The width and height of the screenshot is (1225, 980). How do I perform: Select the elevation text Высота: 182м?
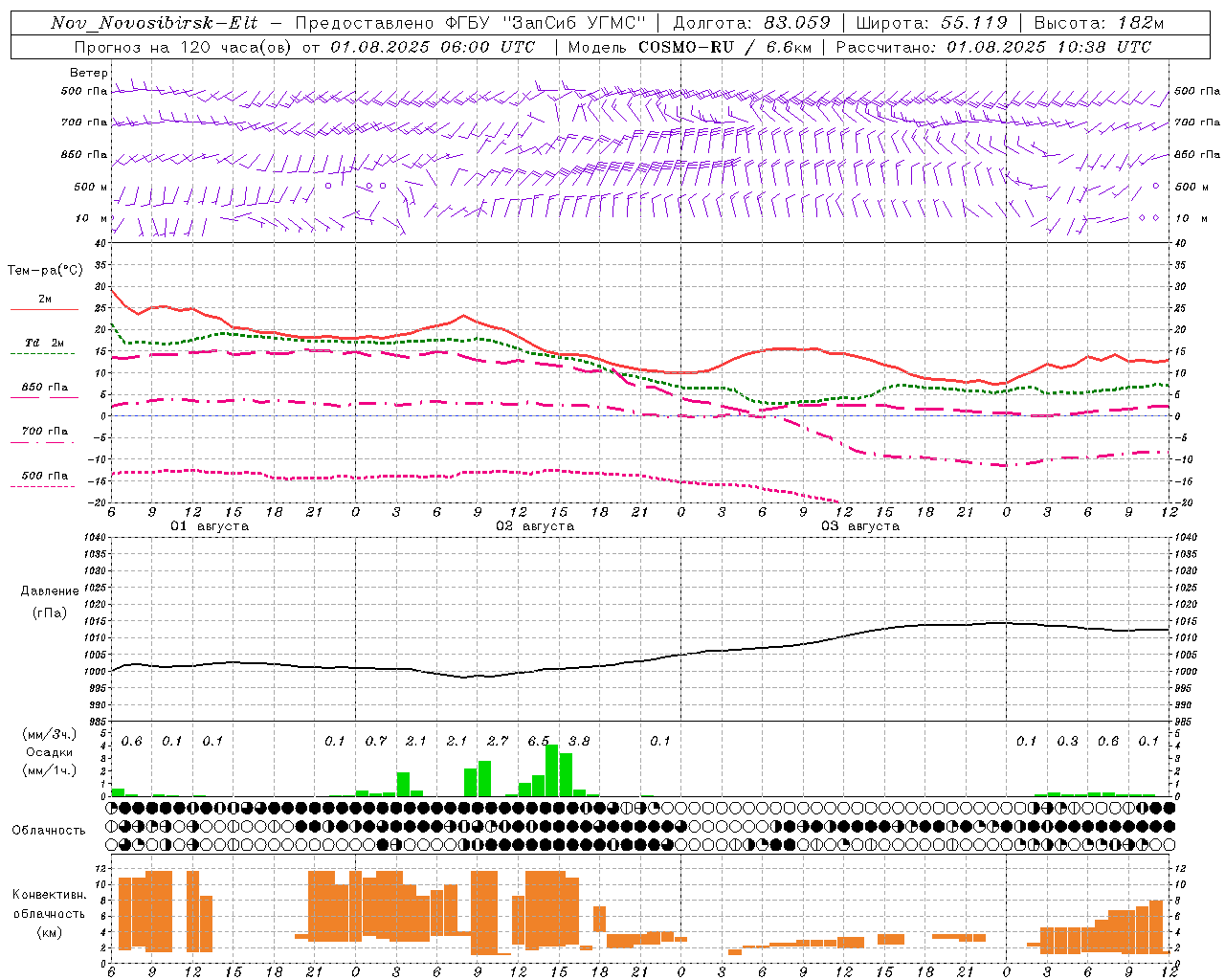click(x=1100, y=23)
